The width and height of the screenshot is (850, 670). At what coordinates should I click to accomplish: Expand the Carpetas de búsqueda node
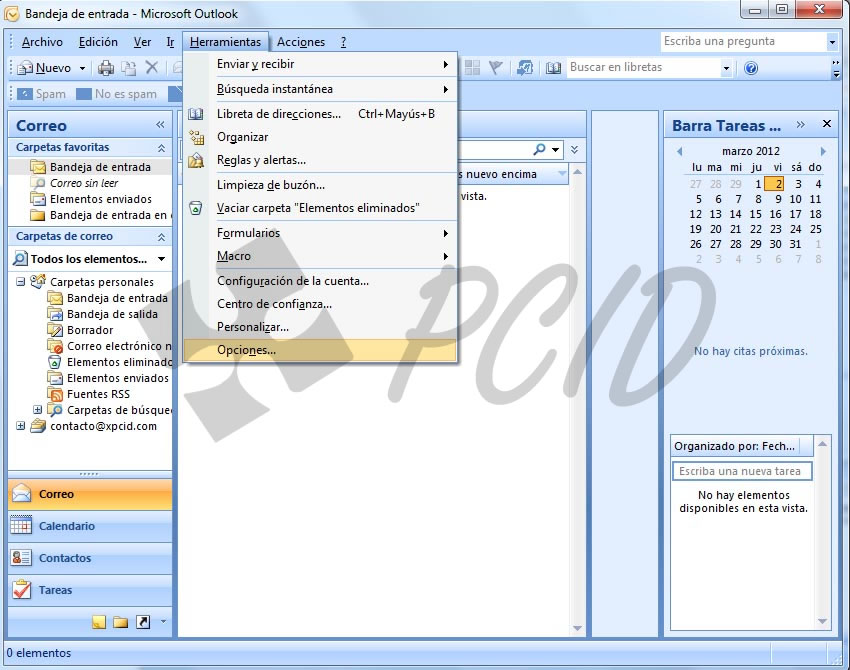(37, 410)
